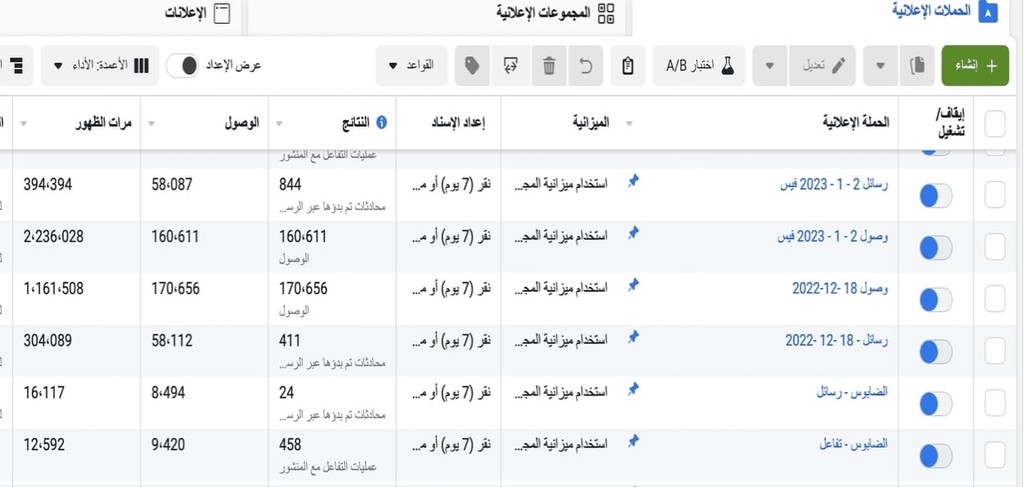Select checkbox for وصول 18 -12-2022 row
This screenshot has width=1024, height=487.
click(x=995, y=300)
